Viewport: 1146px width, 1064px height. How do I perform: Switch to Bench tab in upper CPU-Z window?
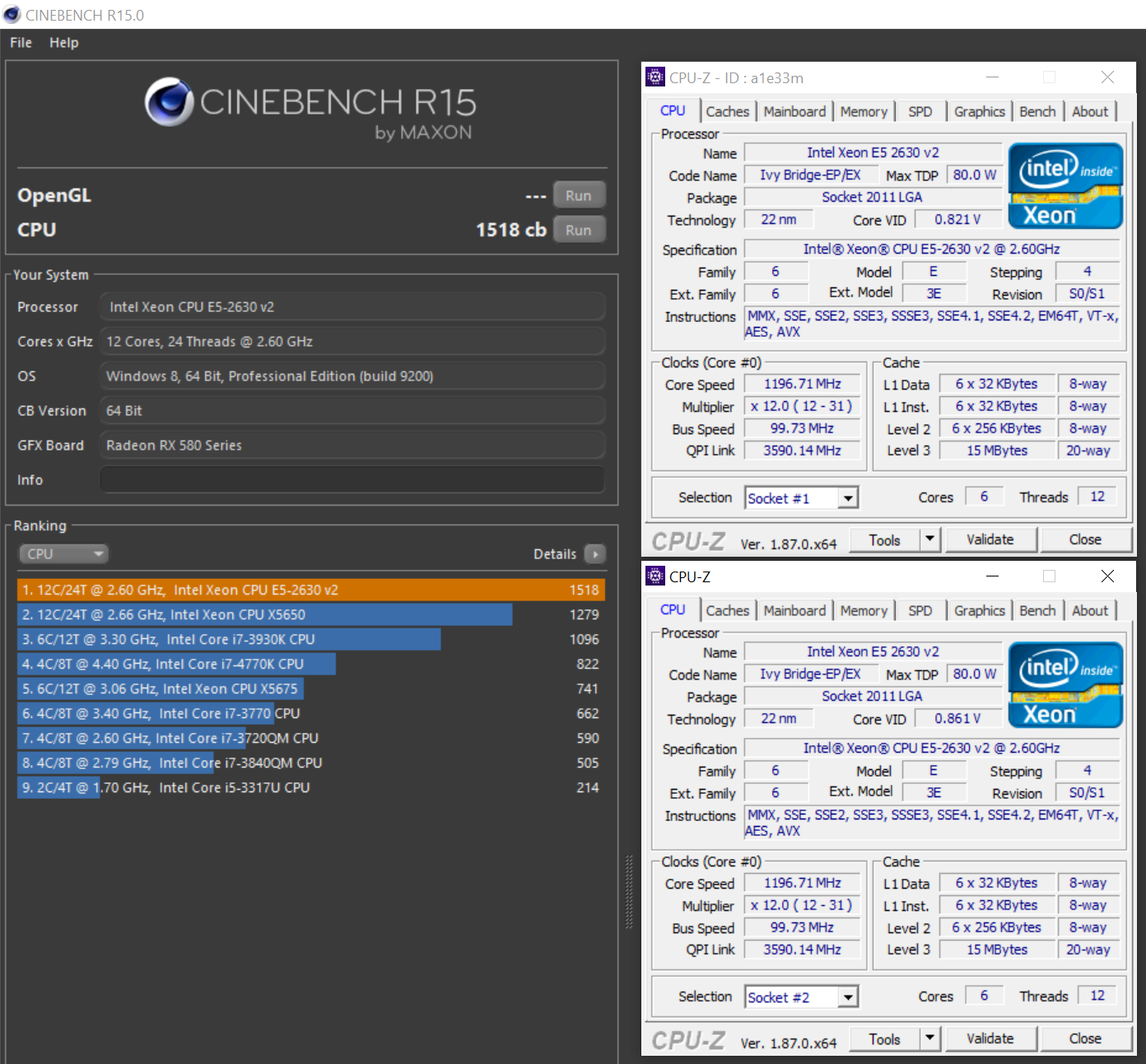tap(1037, 111)
